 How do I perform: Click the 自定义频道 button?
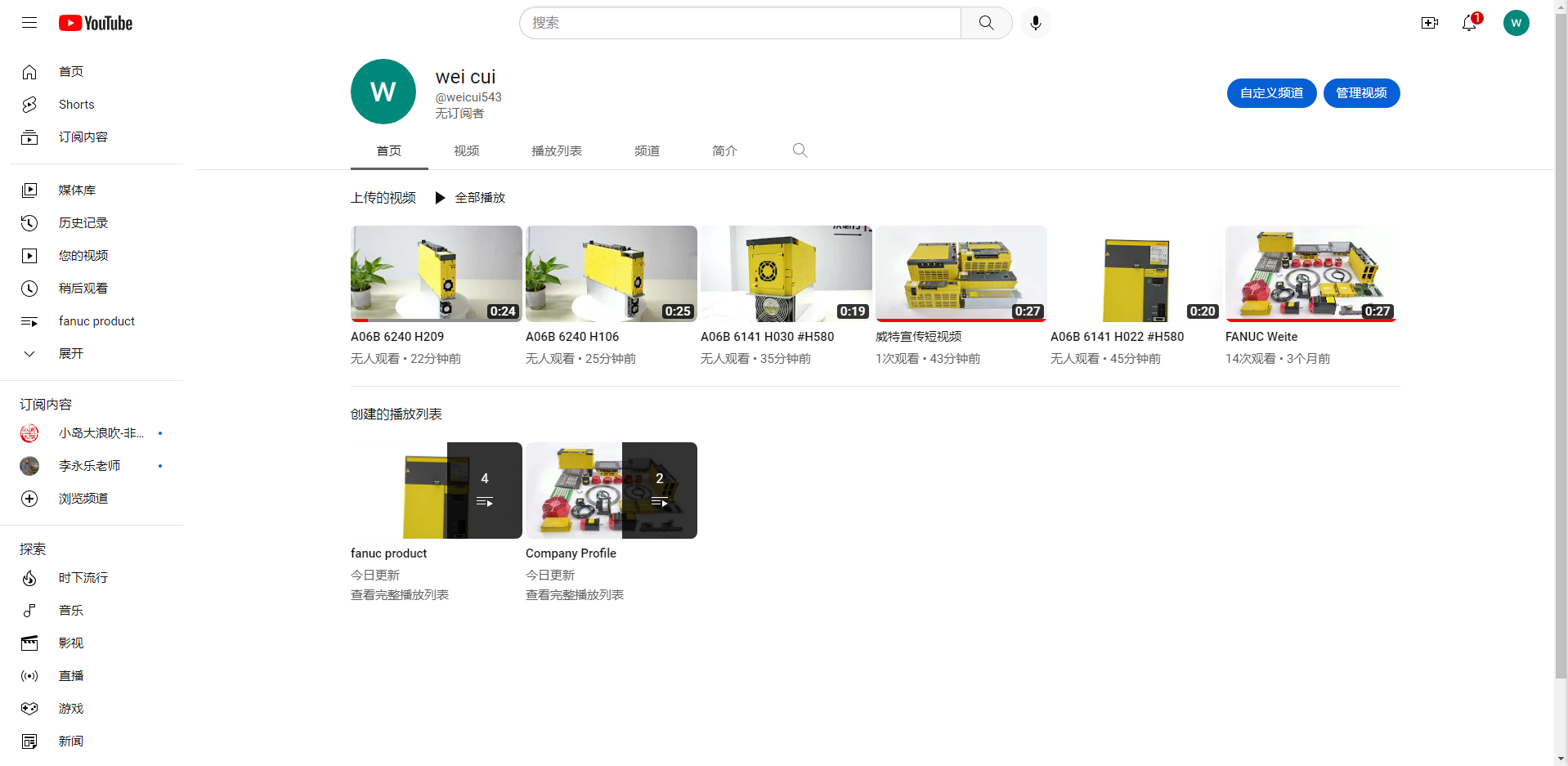1271,93
